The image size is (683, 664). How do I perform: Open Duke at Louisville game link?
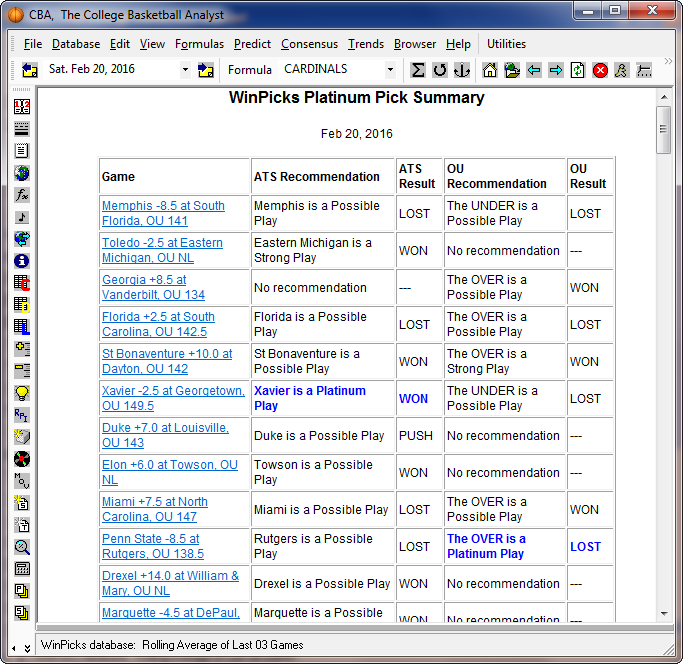pos(165,435)
